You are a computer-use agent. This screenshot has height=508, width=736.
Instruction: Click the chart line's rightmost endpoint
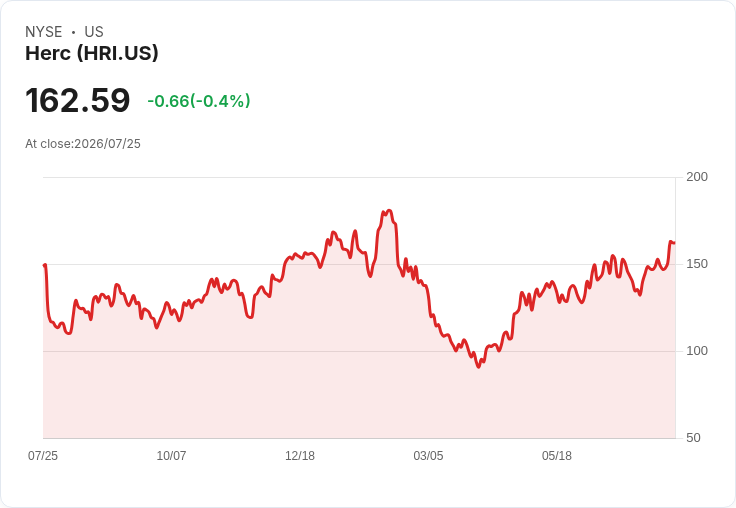pyautogui.click(x=674, y=243)
